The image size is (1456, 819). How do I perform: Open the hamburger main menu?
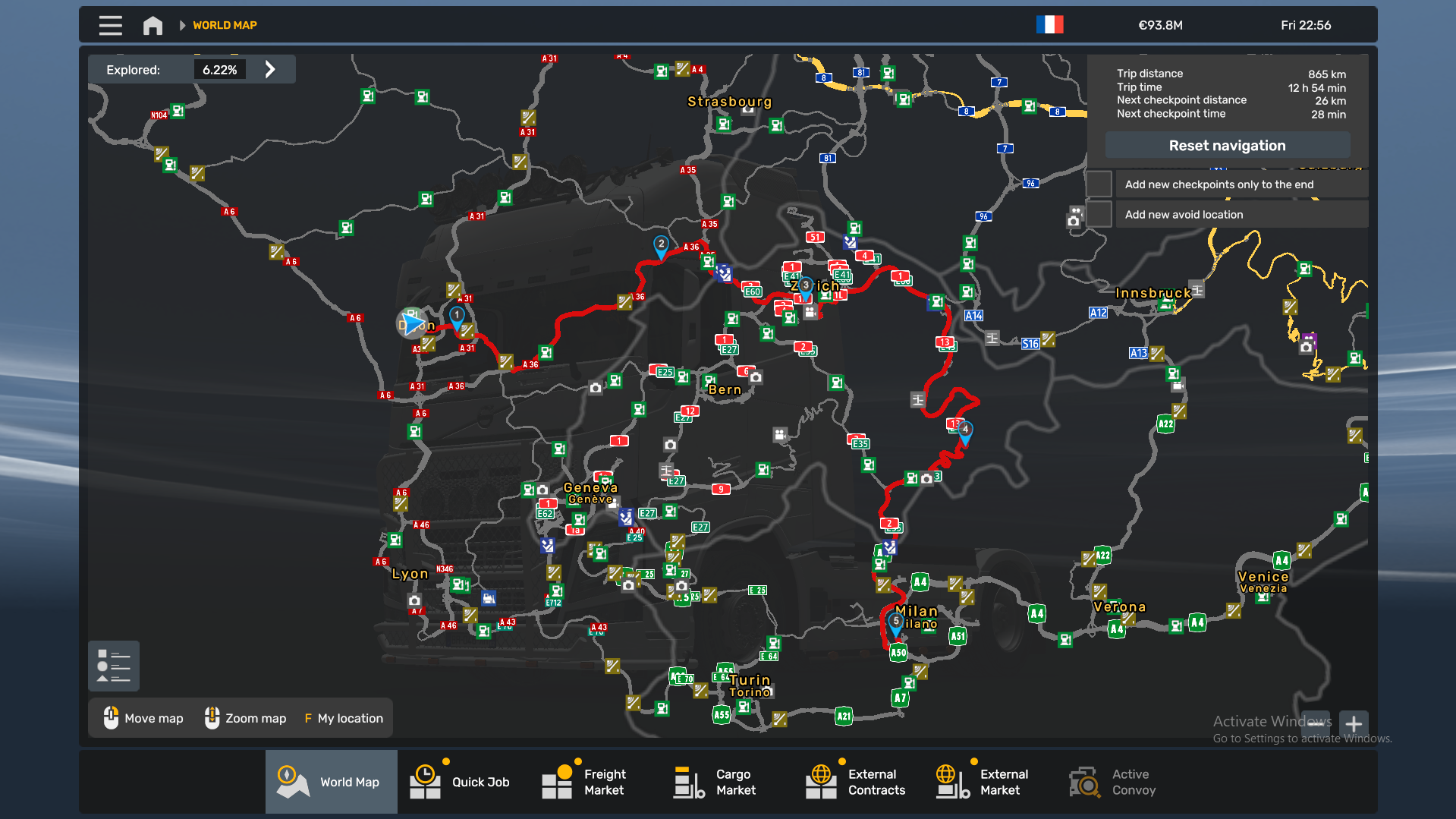[110, 25]
